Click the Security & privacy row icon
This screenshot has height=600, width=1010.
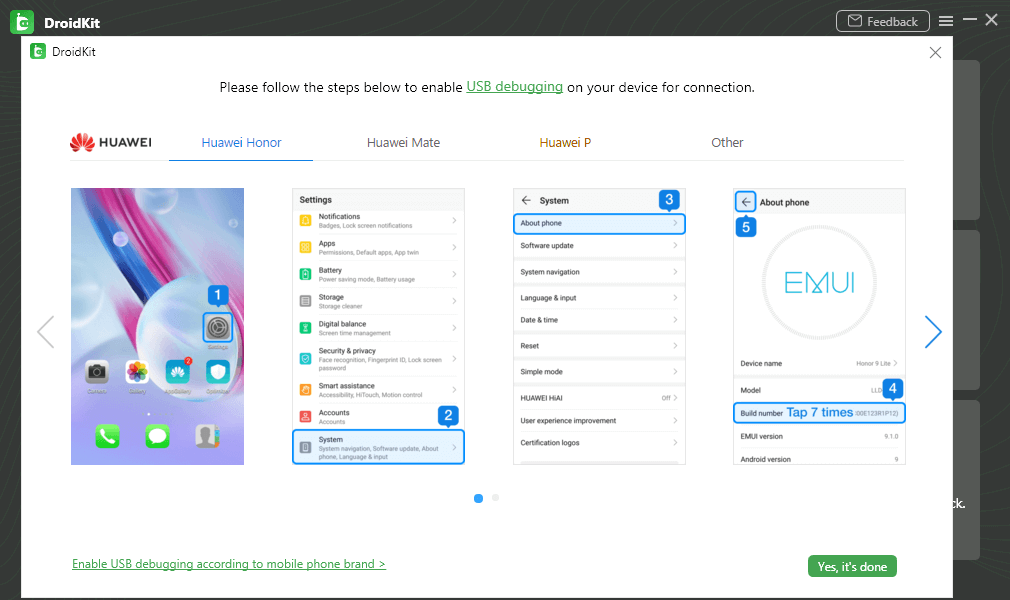(x=305, y=358)
